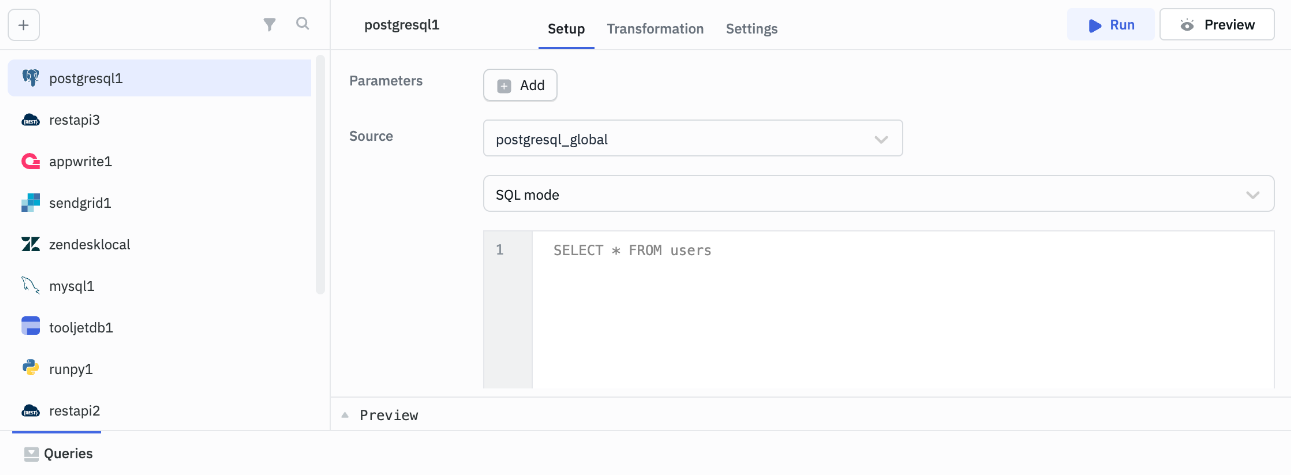
Task: Switch to the Transformation tab
Action: (x=655, y=29)
